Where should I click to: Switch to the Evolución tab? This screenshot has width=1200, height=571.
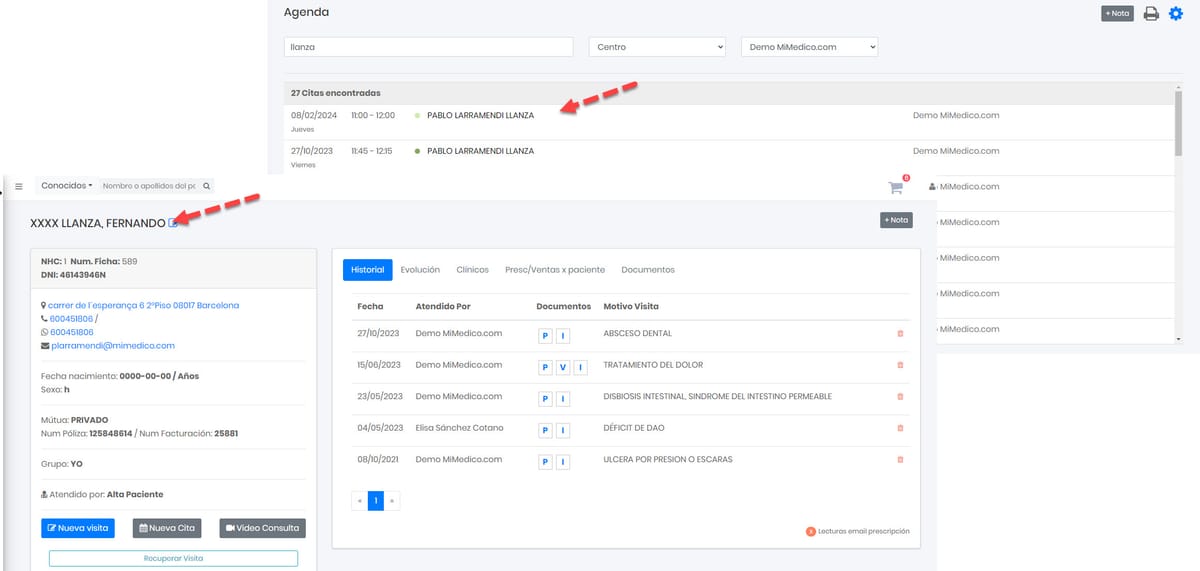420,270
